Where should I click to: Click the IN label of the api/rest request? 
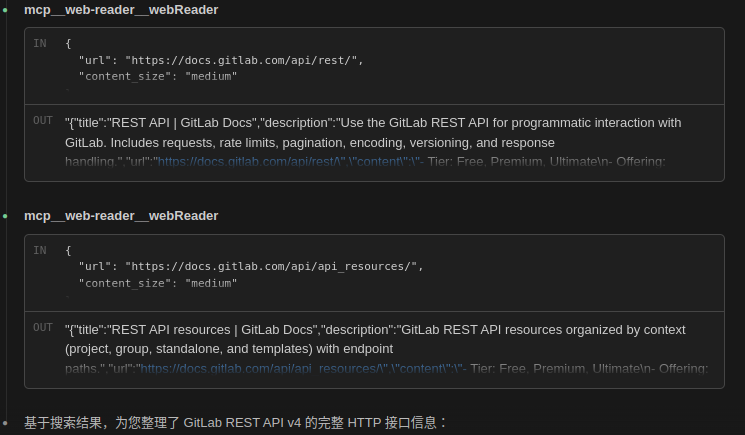40,44
